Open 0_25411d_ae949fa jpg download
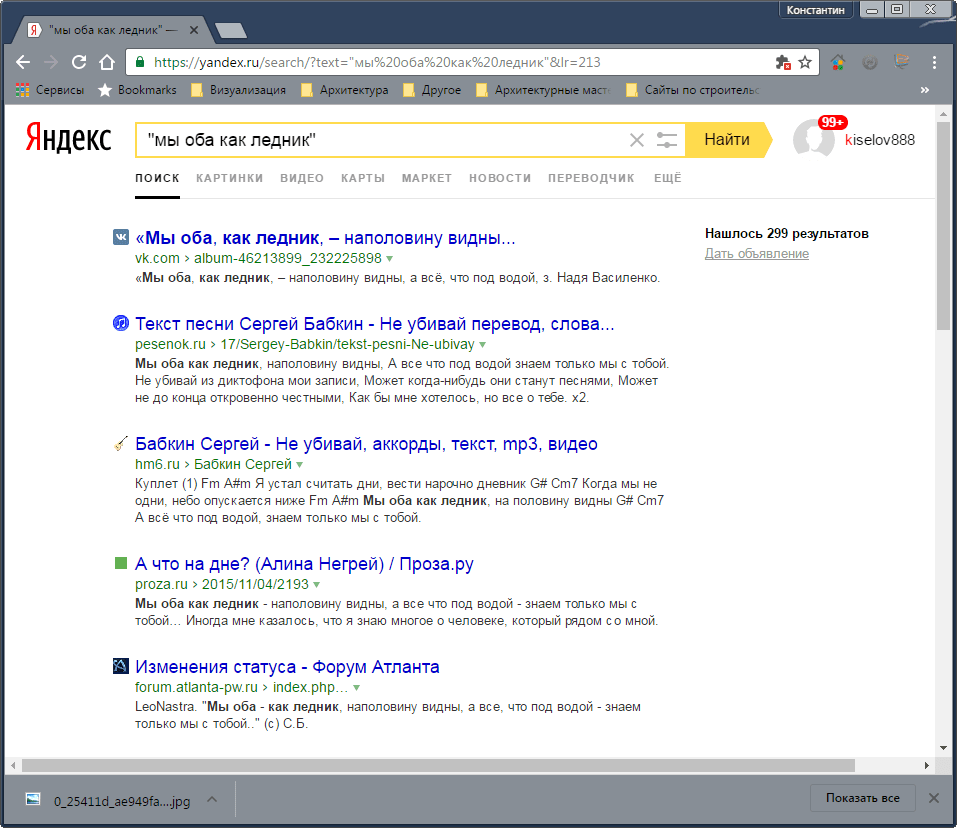Image resolution: width=957 pixels, height=828 pixels. point(121,801)
